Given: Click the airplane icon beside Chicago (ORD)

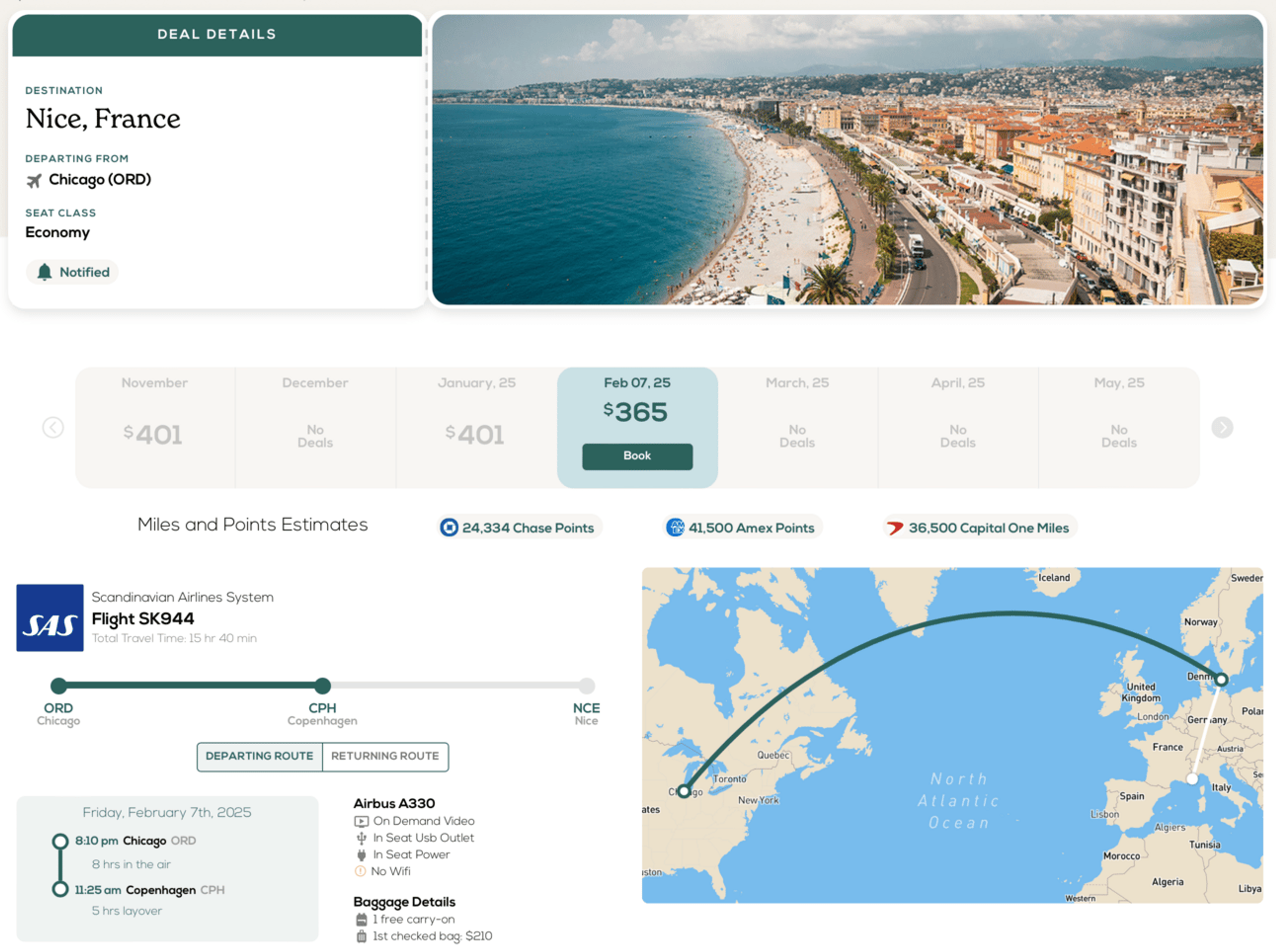Looking at the screenshot, I should point(34,180).
